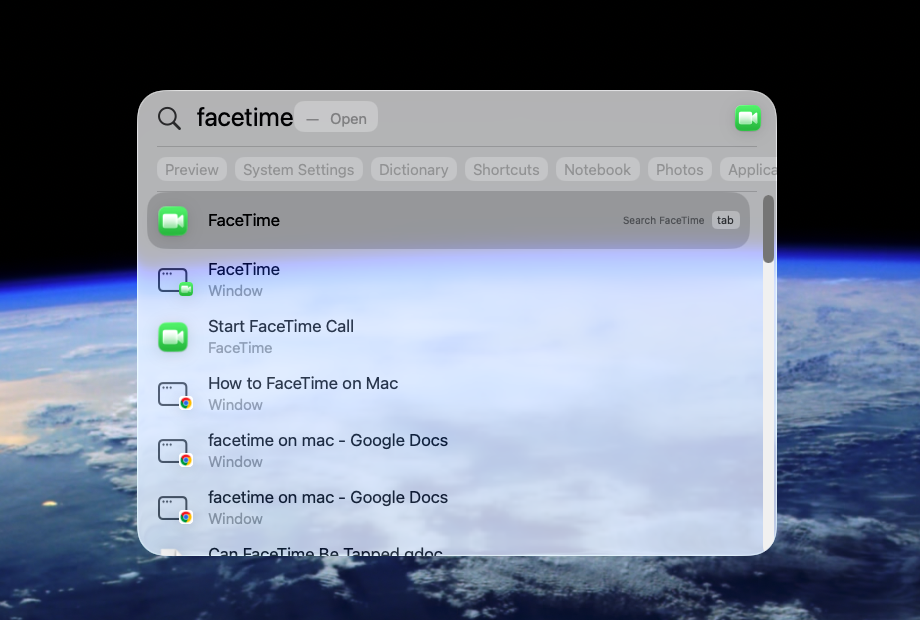
Task: Choose Start FaceTime Call result
Action: [448, 337]
